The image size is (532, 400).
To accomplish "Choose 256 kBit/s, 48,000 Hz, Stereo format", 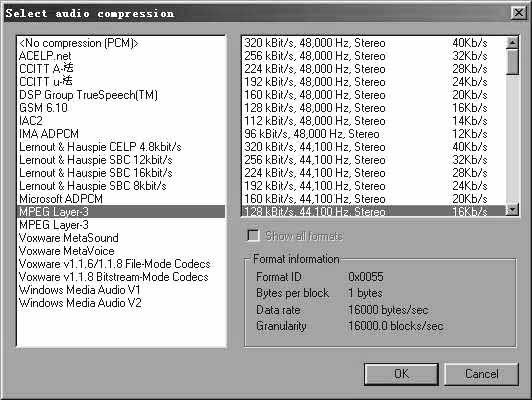I will pos(374,56).
